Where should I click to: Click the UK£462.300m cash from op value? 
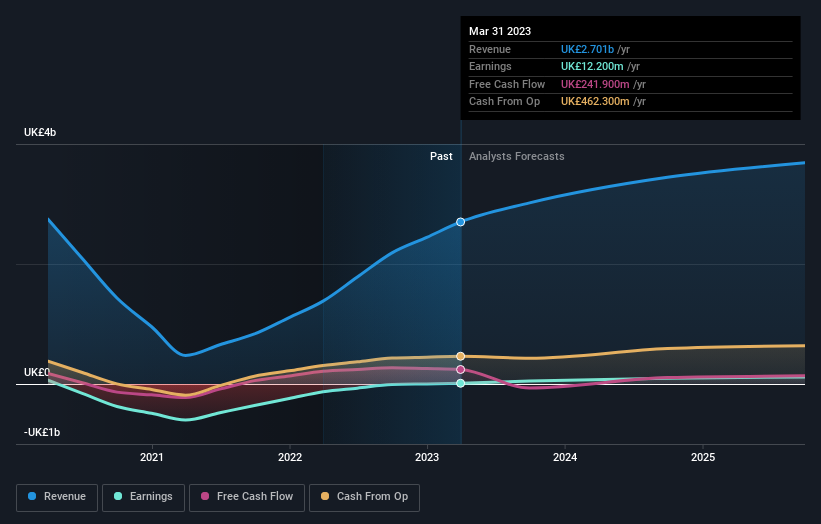click(x=595, y=102)
